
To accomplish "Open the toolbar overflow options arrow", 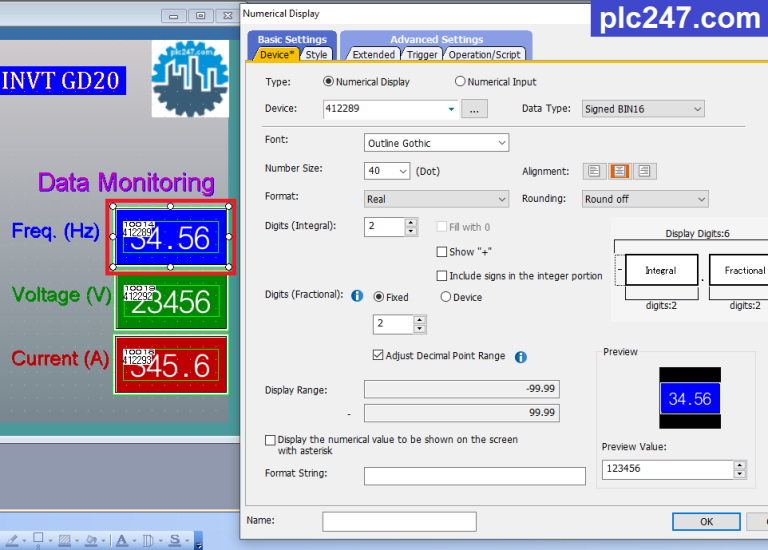I will pyautogui.click(x=198, y=542).
